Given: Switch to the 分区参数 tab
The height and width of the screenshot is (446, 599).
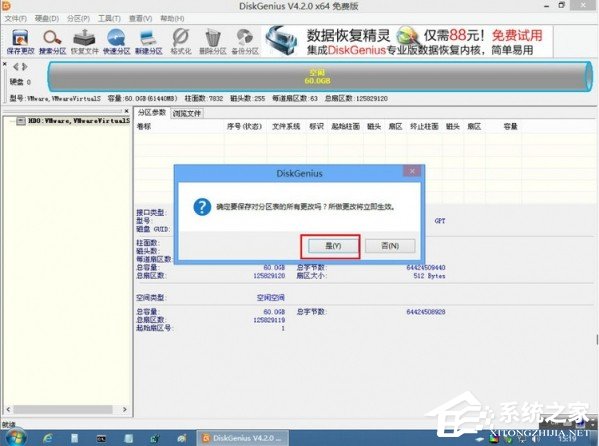Looking at the screenshot, I should click(x=152, y=112).
